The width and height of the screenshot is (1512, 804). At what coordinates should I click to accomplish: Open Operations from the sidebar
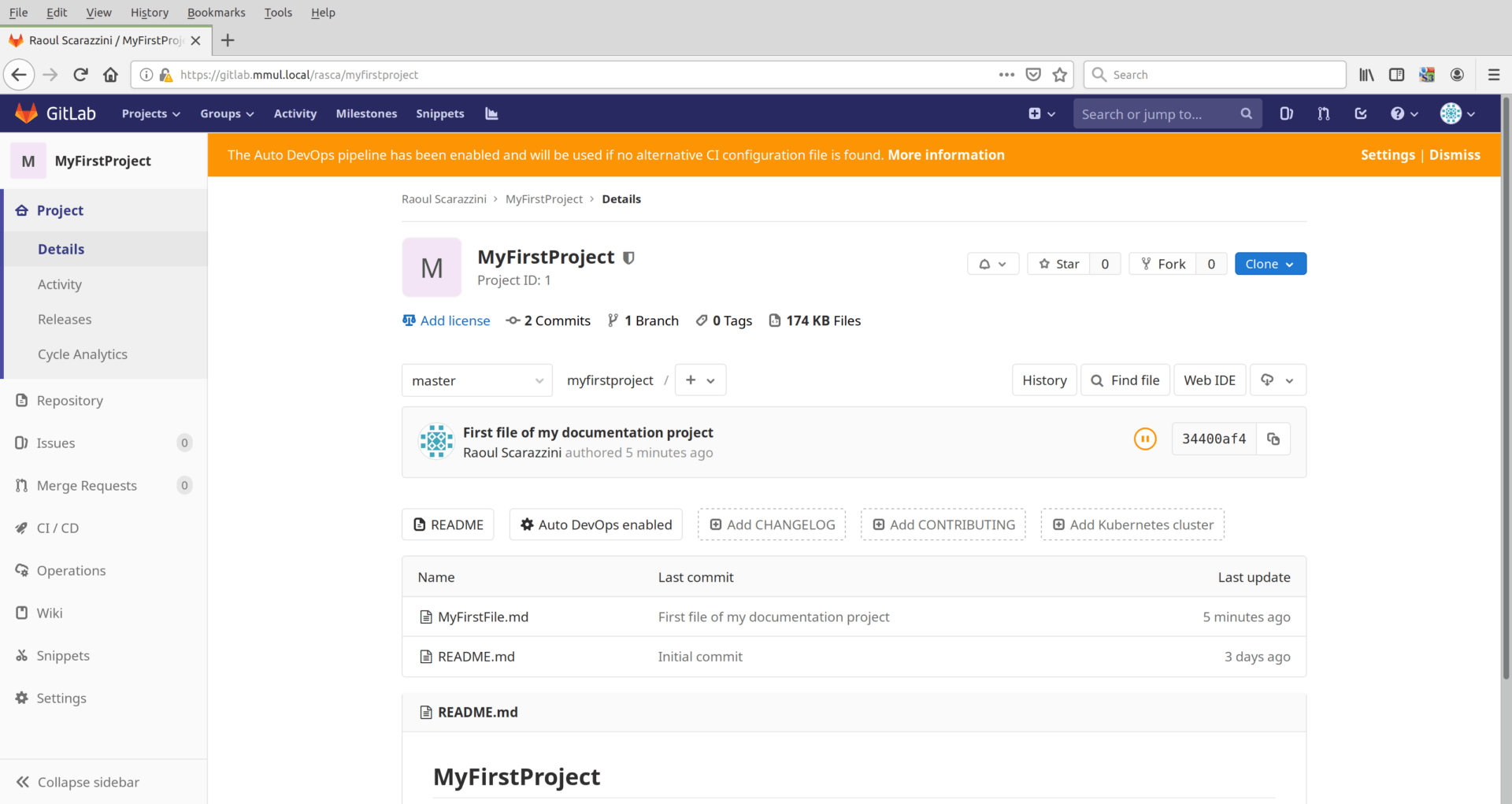tap(71, 570)
